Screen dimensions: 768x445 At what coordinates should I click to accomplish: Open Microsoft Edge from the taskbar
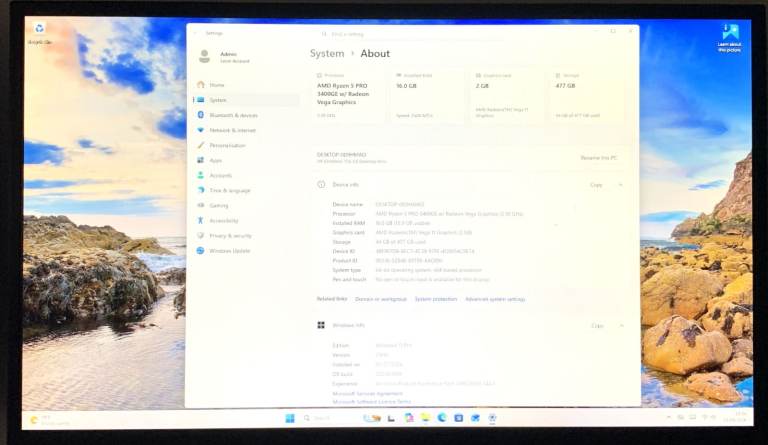(442, 418)
